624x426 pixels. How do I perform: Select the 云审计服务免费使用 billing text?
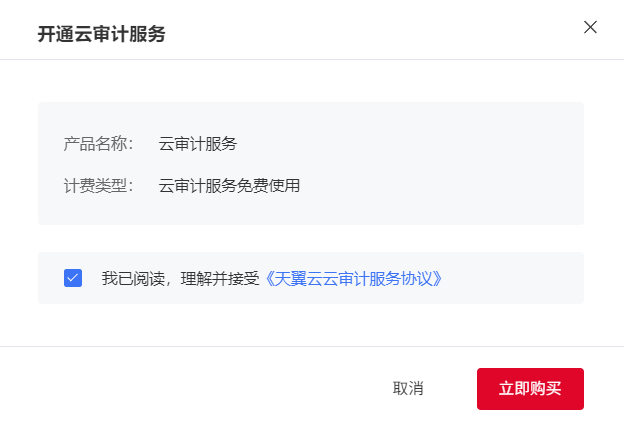tap(229, 185)
